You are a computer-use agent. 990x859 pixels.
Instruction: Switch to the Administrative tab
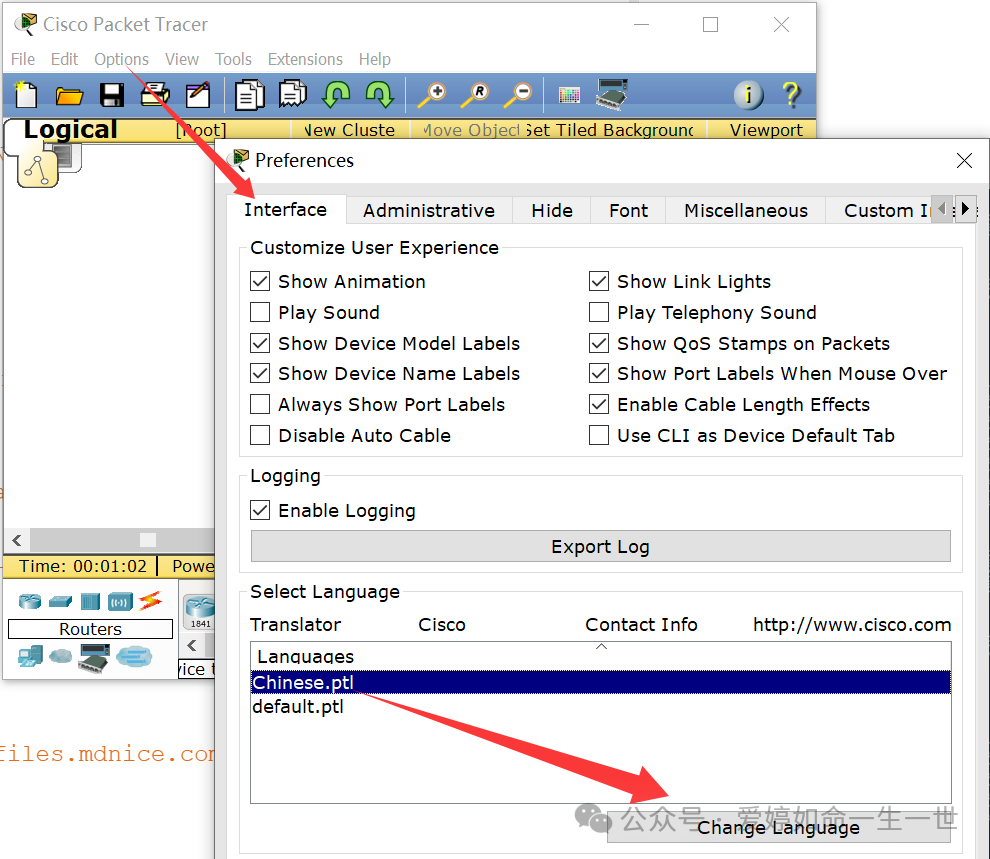coord(429,210)
